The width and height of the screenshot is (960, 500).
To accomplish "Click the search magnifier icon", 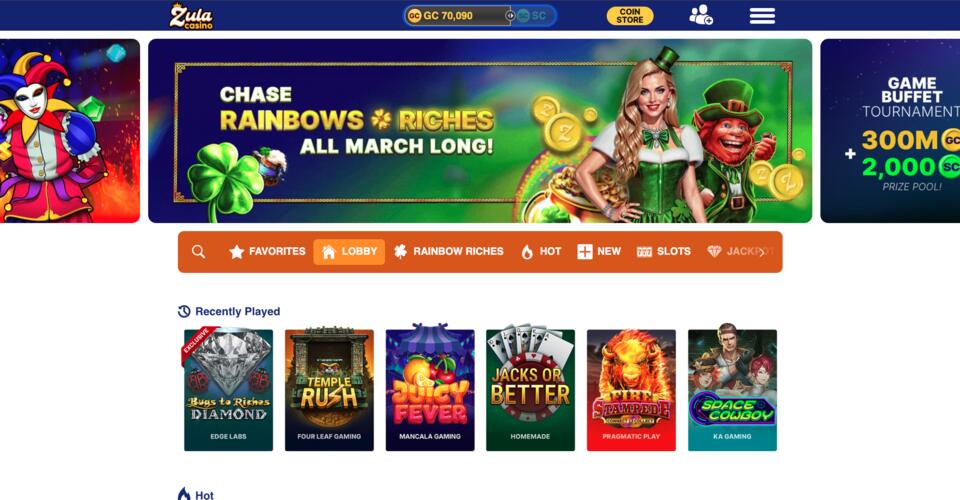I will (x=198, y=252).
